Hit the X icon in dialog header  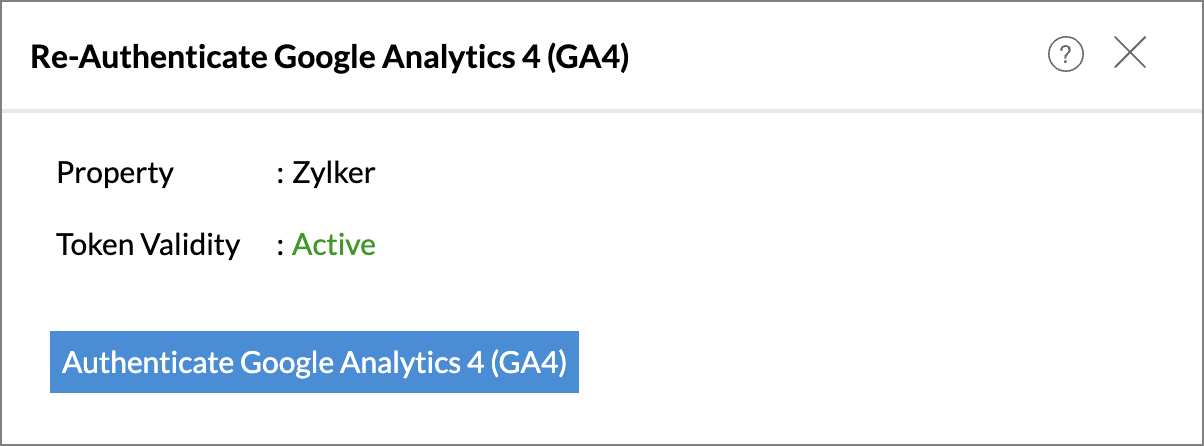click(1130, 54)
